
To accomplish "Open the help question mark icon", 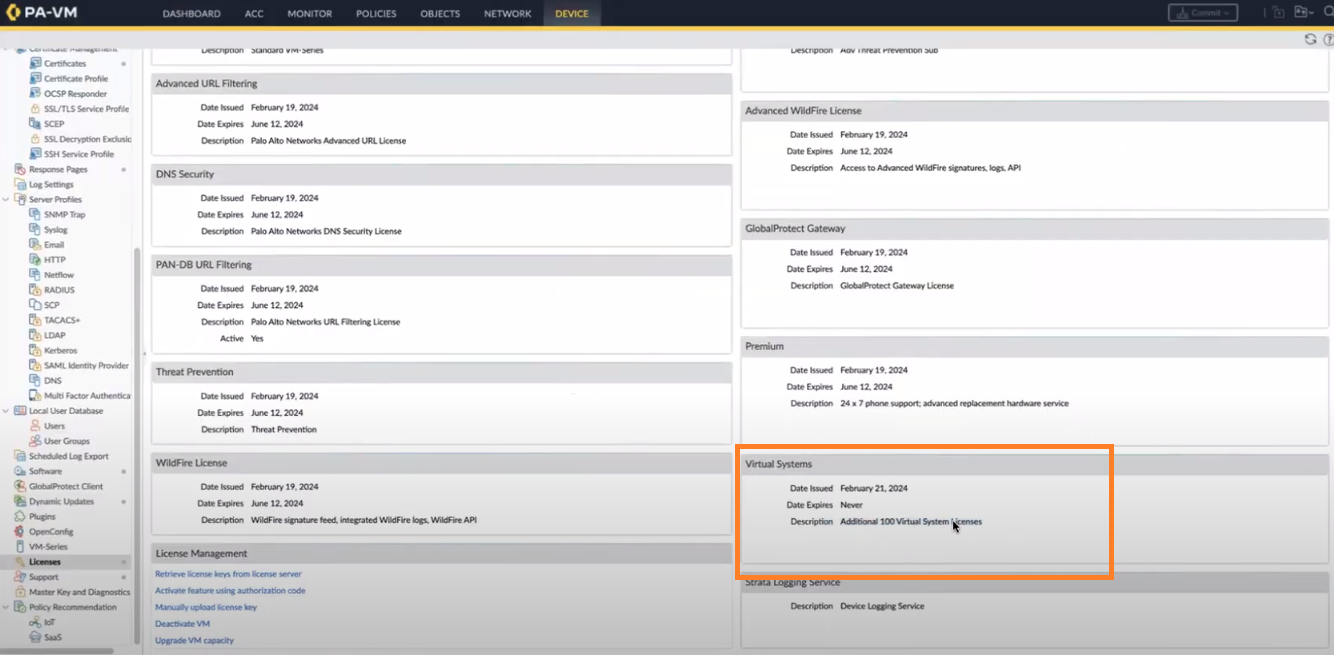I will pyautogui.click(x=1328, y=39).
